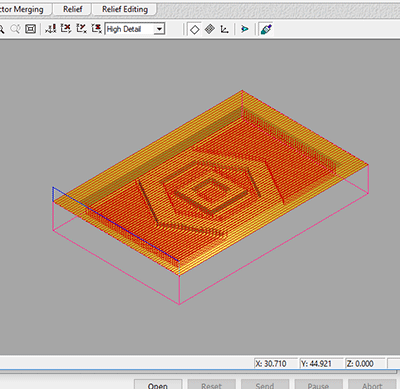The image size is (400, 389).
Task: Click the zoom to fit window icon
Action: (x=31, y=29)
